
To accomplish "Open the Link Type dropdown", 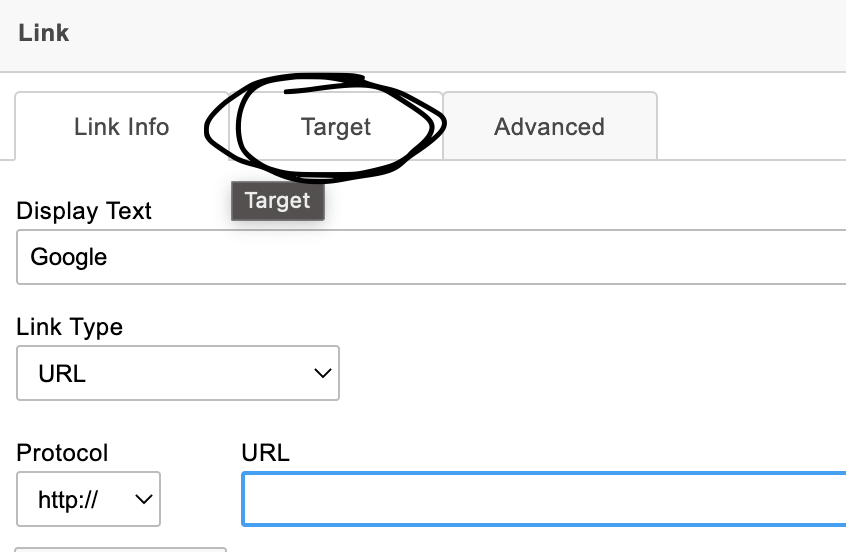I will [x=178, y=373].
